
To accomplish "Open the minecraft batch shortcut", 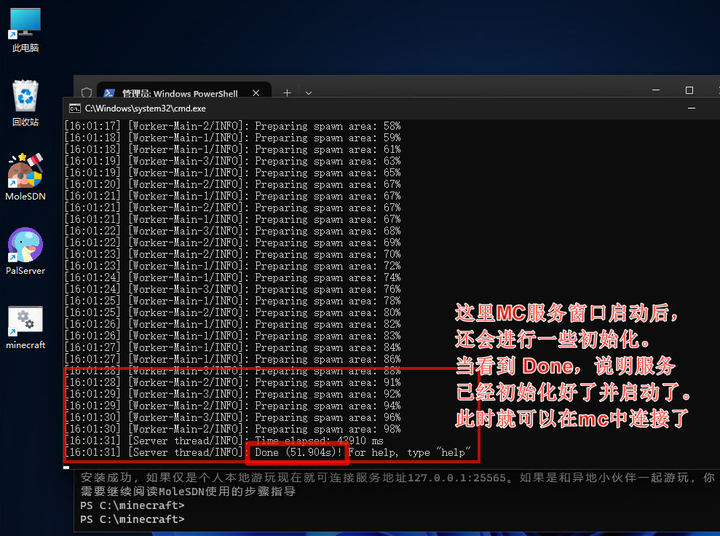I will click(25, 327).
